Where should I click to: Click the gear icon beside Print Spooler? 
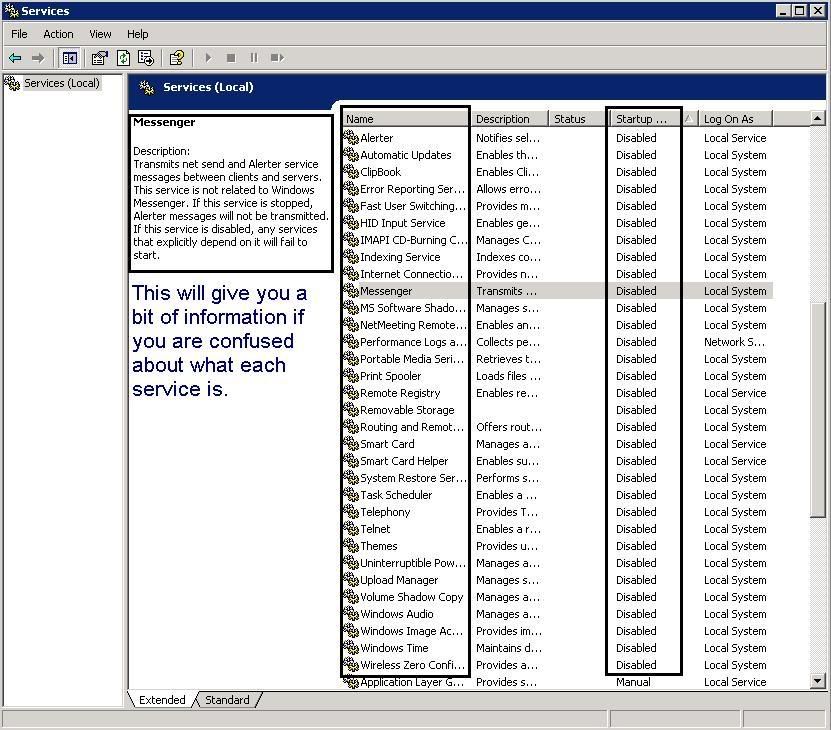351,375
